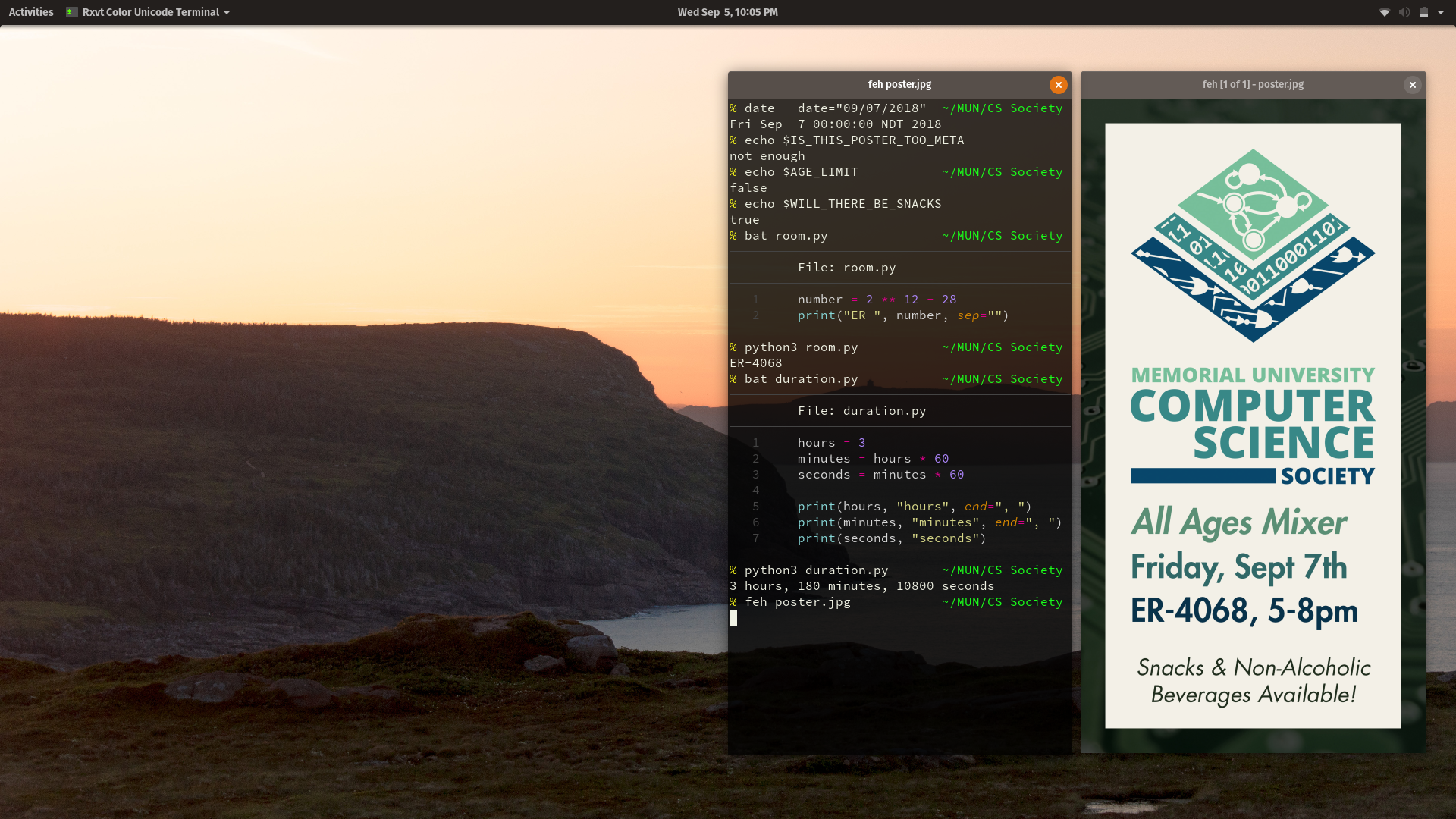This screenshot has width=1456, height=819.
Task: Click the volume speaker icon in the top bar
Action: [x=1404, y=12]
